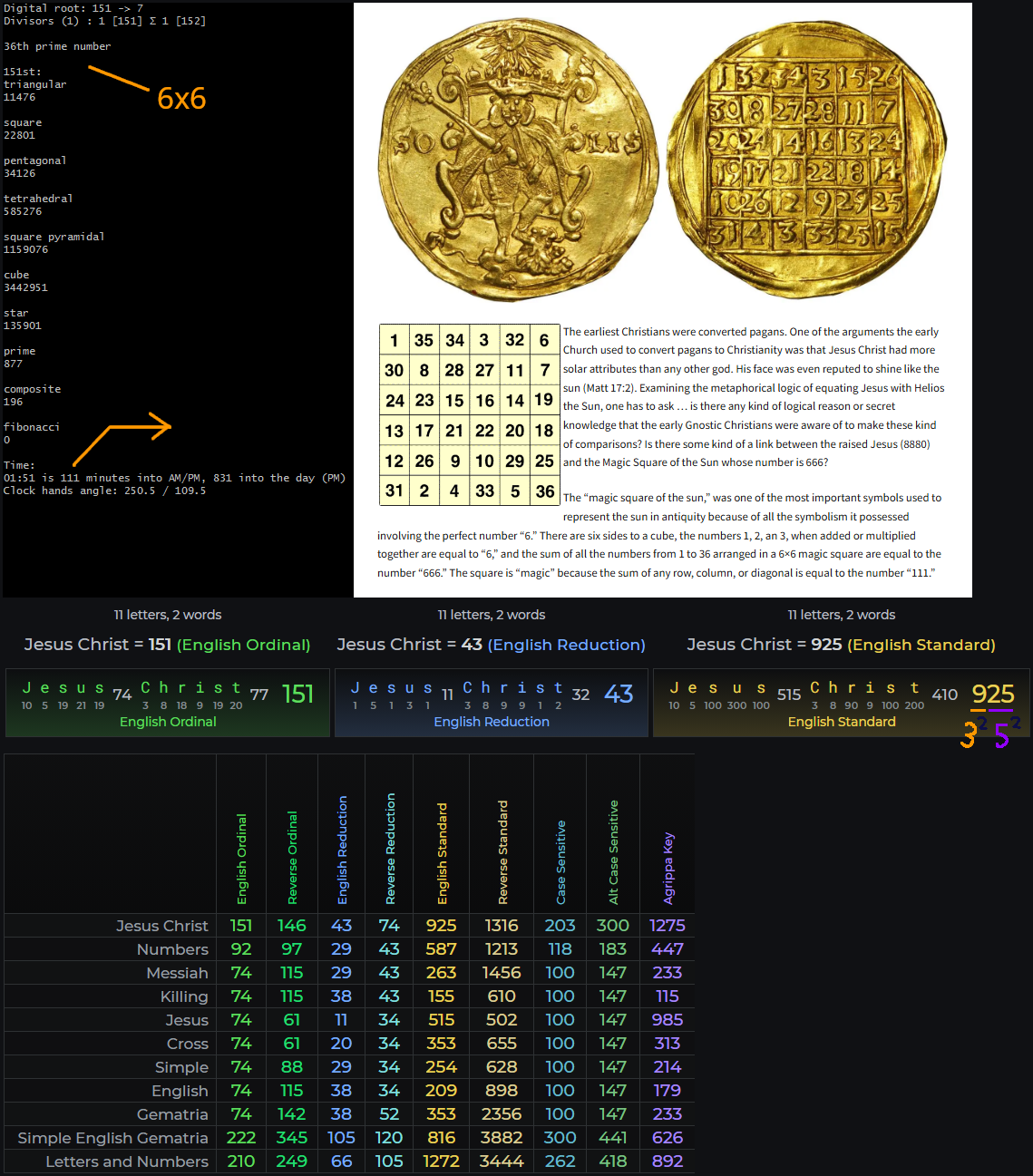Click heading 'Jesus Christ = 43 (English Reduction)'
The image size is (1033, 1176).
(491, 645)
